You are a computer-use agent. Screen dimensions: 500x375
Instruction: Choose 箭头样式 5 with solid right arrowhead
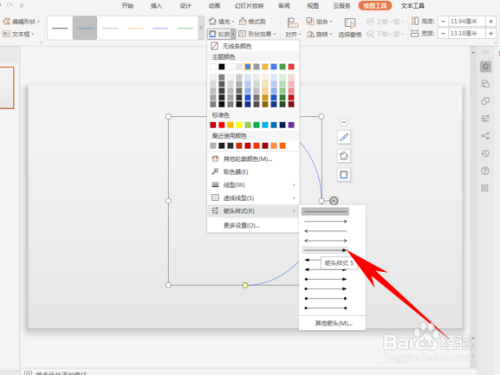[x=325, y=250]
